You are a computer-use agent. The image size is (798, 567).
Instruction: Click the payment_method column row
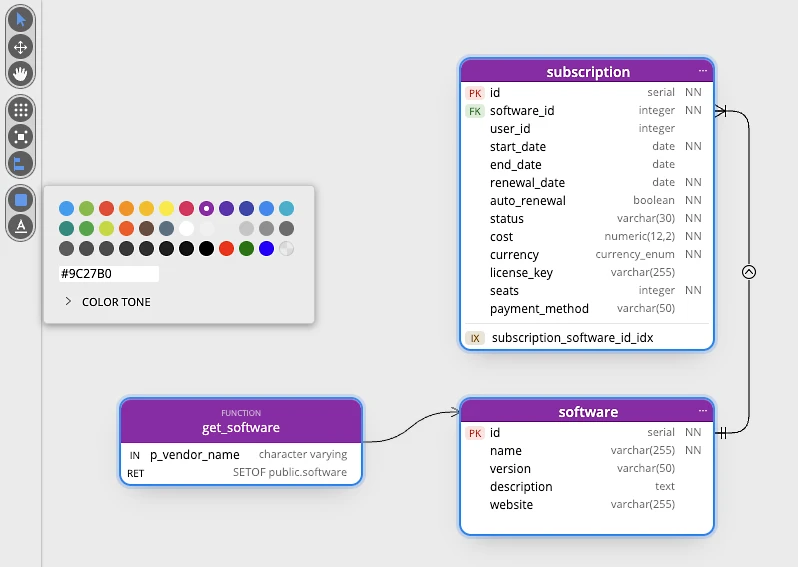(586, 308)
